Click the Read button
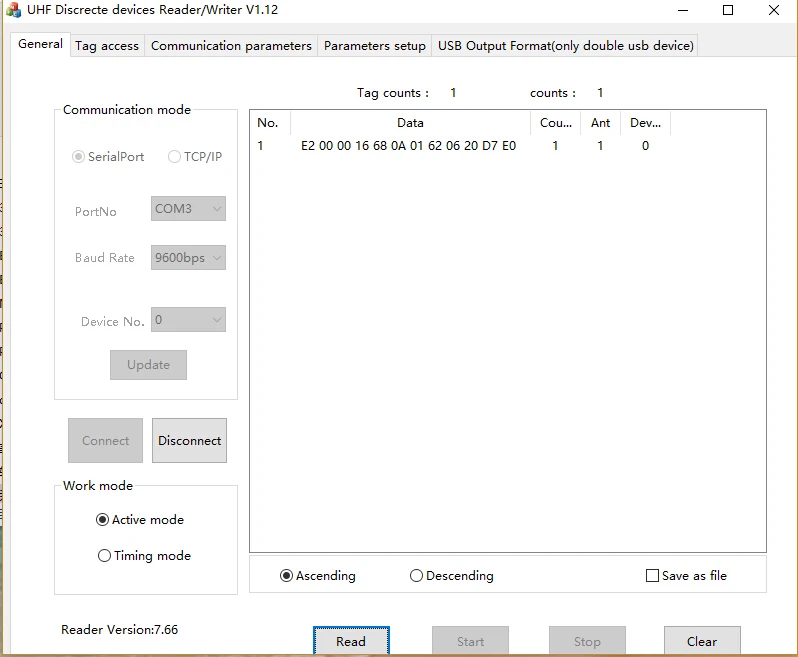Screen dimensions: 798x657 point(351,641)
